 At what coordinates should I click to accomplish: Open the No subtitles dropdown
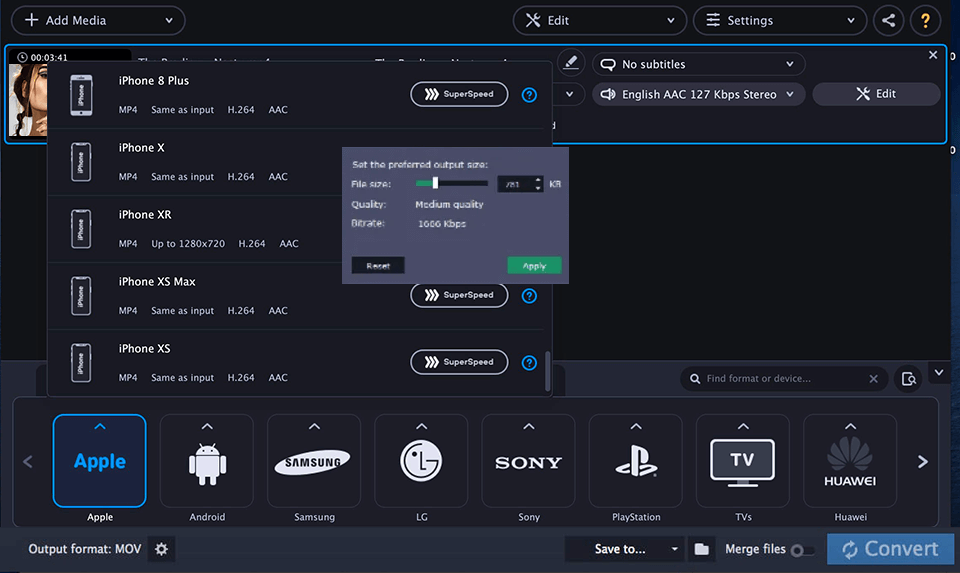pyautogui.click(x=699, y=64)
